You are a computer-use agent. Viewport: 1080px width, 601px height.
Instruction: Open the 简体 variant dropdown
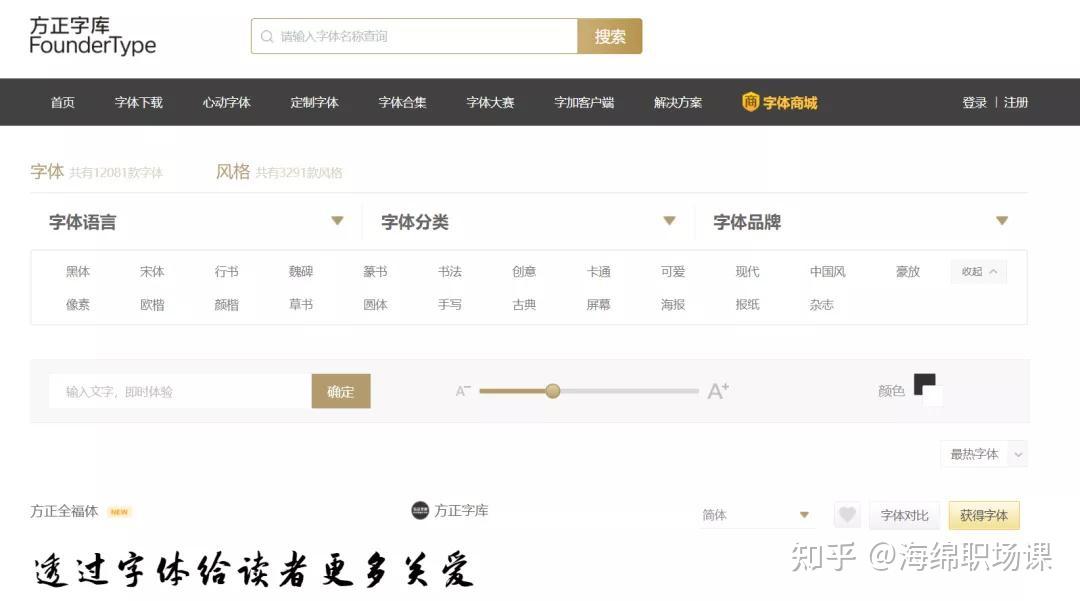[x=756, y=515]
